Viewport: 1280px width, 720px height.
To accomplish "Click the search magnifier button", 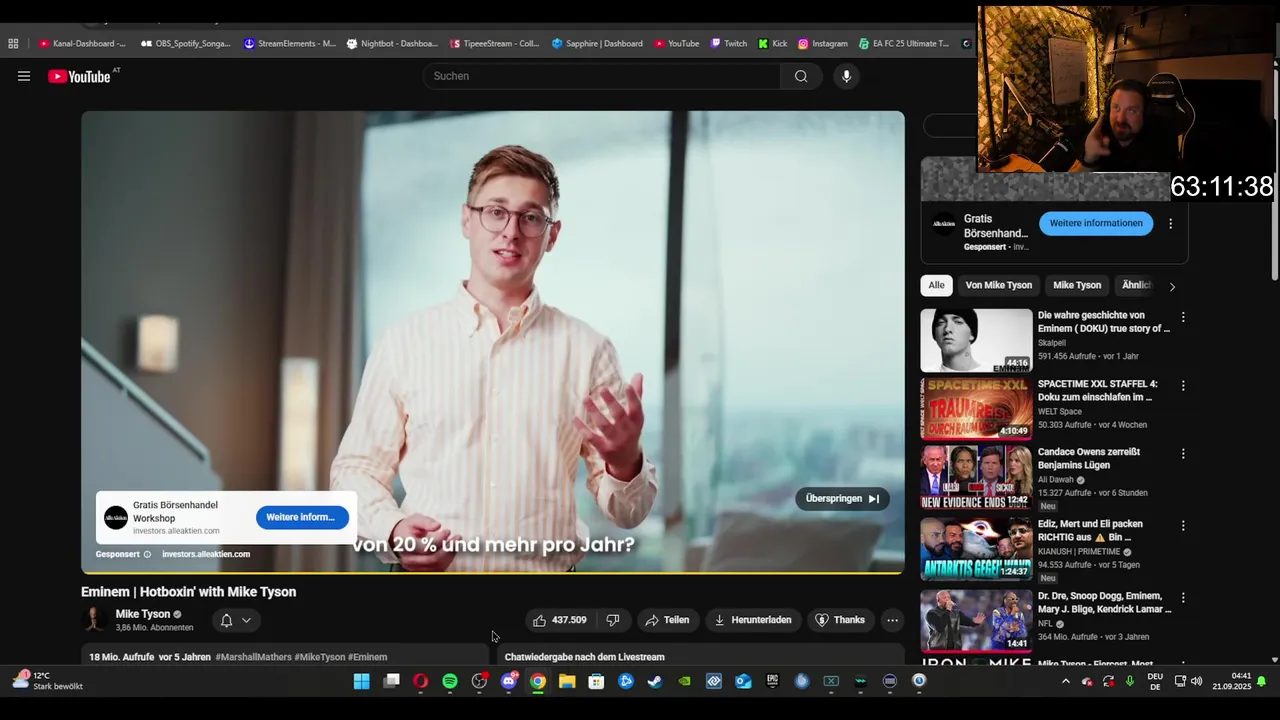I will (x=801, y=76).
